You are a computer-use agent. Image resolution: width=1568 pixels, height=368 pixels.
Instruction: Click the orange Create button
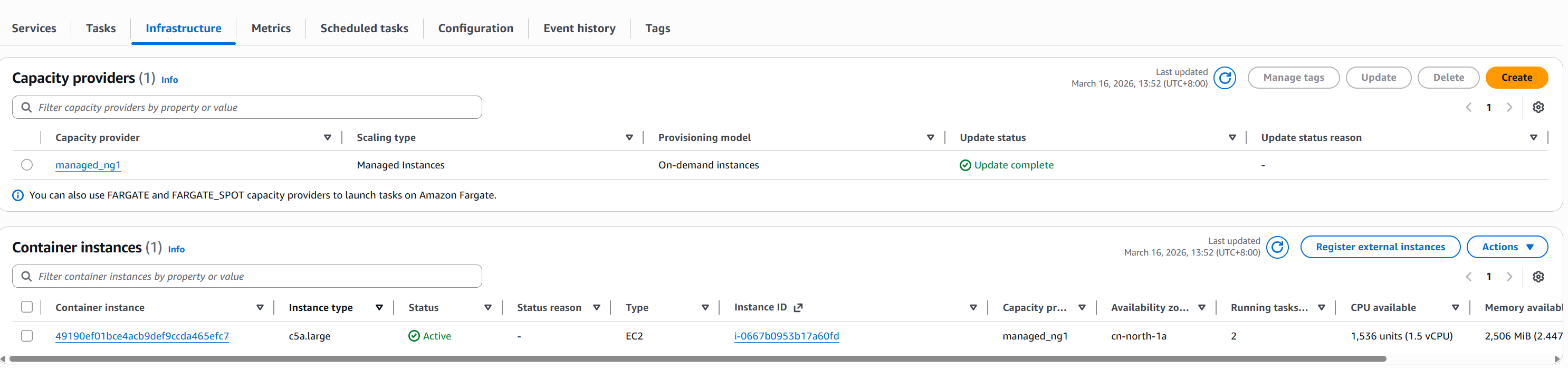1516,78
